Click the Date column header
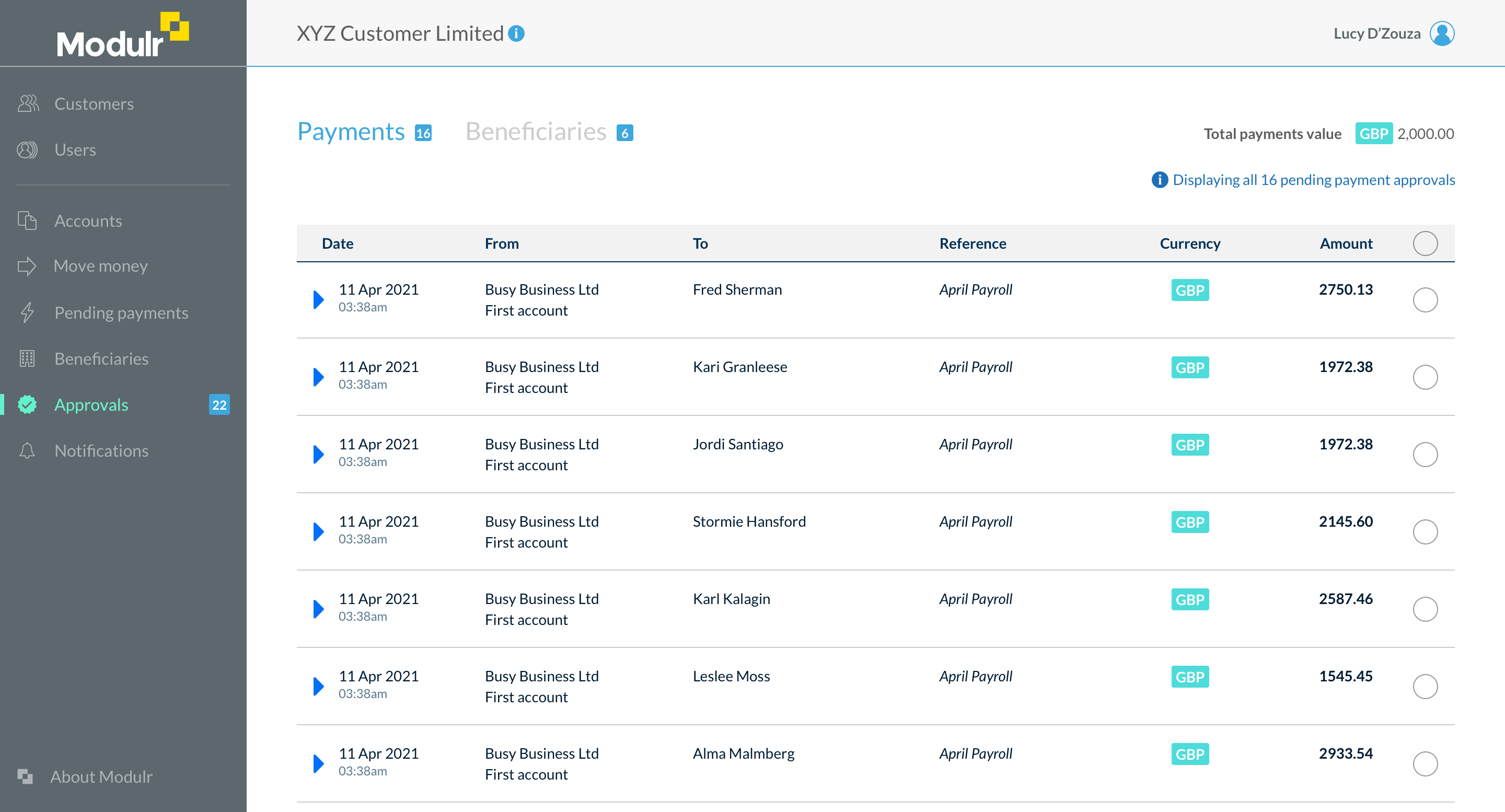The width and height of the screenshot is (1505, 812). [x=338, y=243]
